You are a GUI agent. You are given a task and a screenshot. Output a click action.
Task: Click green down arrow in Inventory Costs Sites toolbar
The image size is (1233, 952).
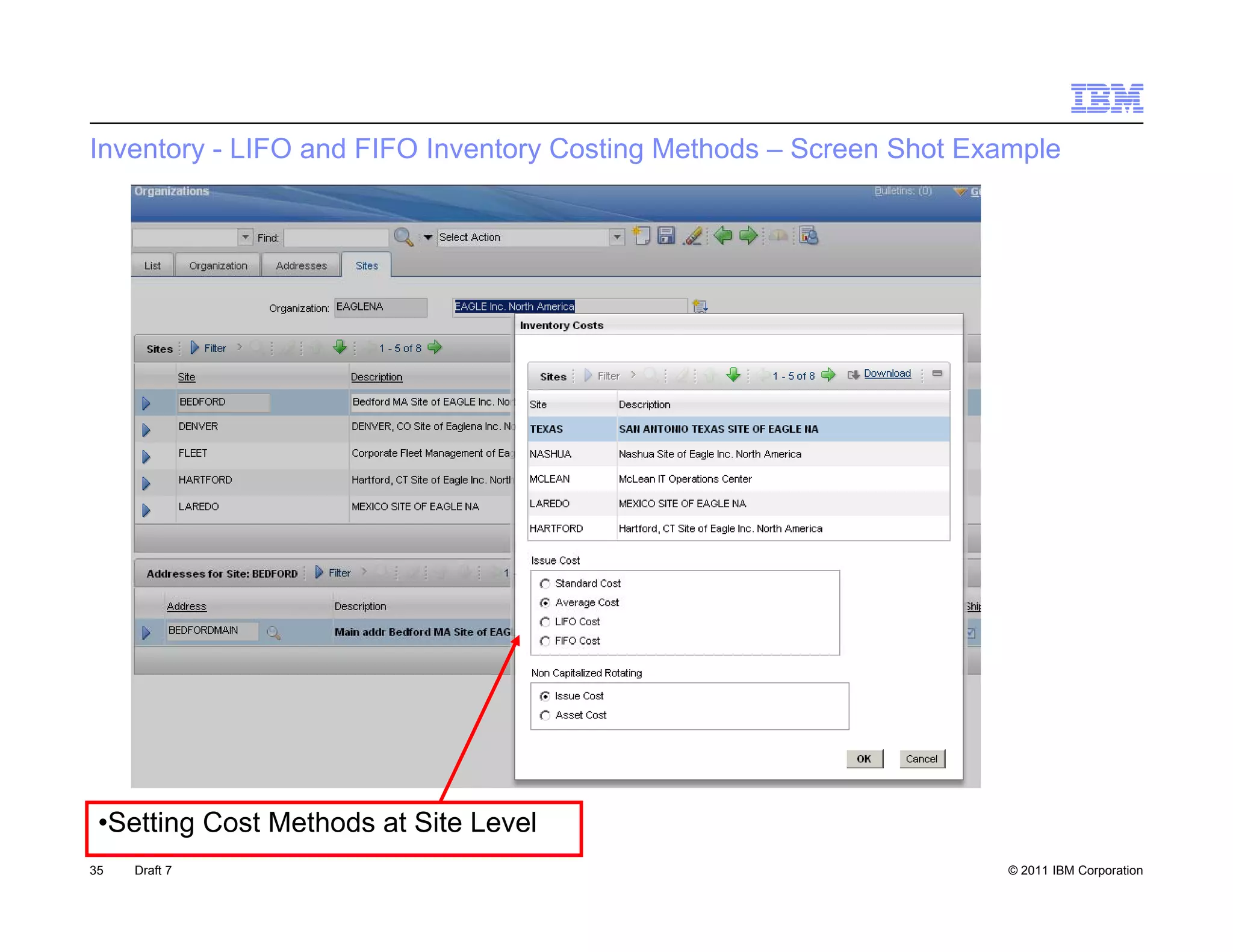coord(733,375)
